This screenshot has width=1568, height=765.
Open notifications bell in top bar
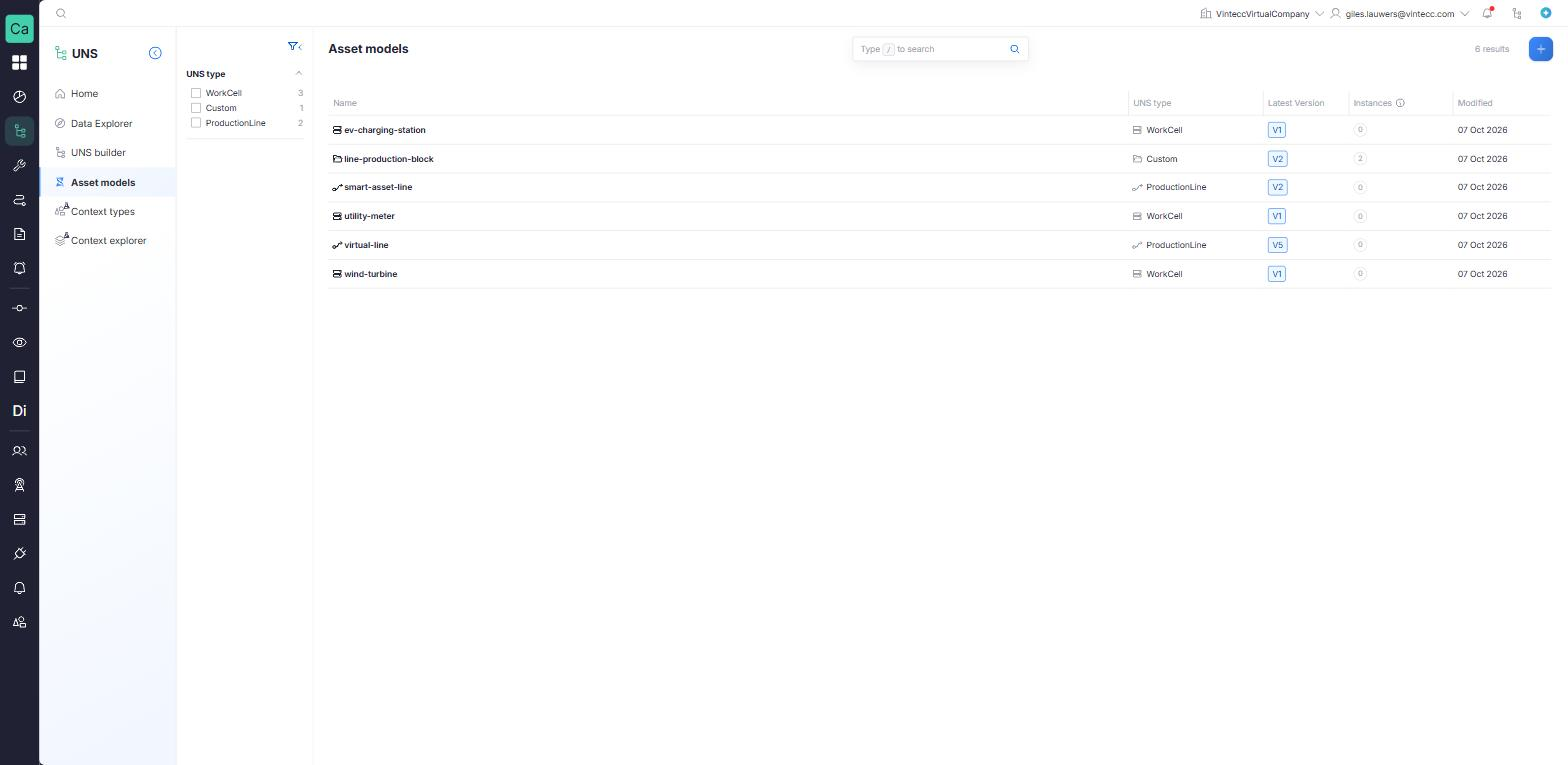tap(1487, 14)
